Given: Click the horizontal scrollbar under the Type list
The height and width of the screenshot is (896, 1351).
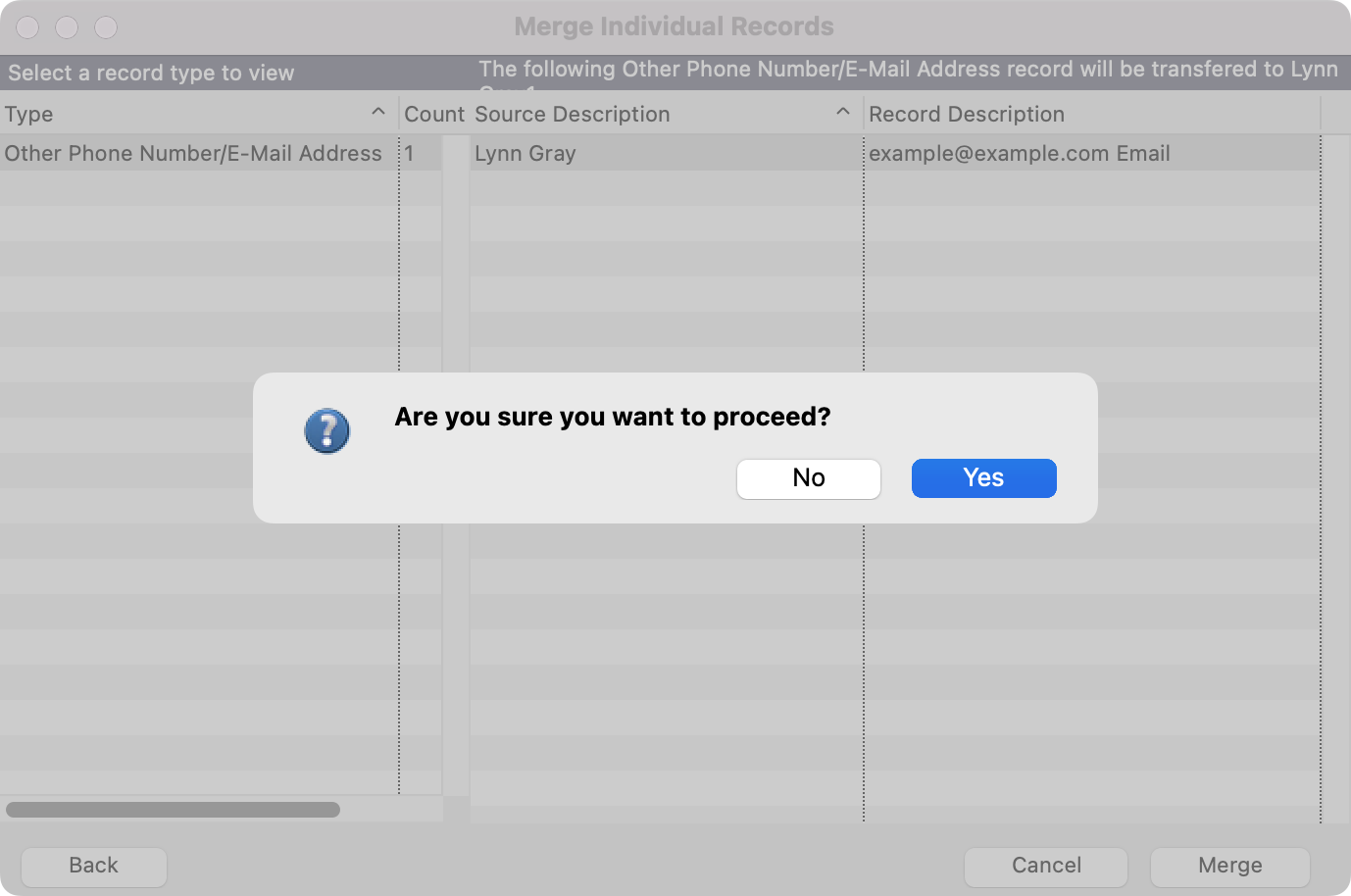Looking at the screenshot, I should pos(173,810).
